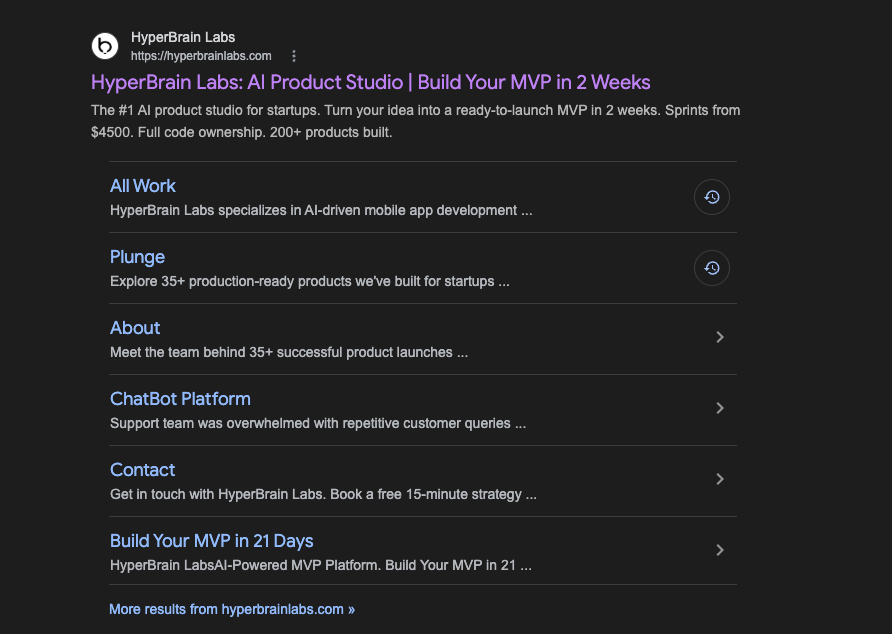This screenshot has width=892, height=634.
Task: Click More results from hyperbrainlabs.com link
Action: [232, 610]
